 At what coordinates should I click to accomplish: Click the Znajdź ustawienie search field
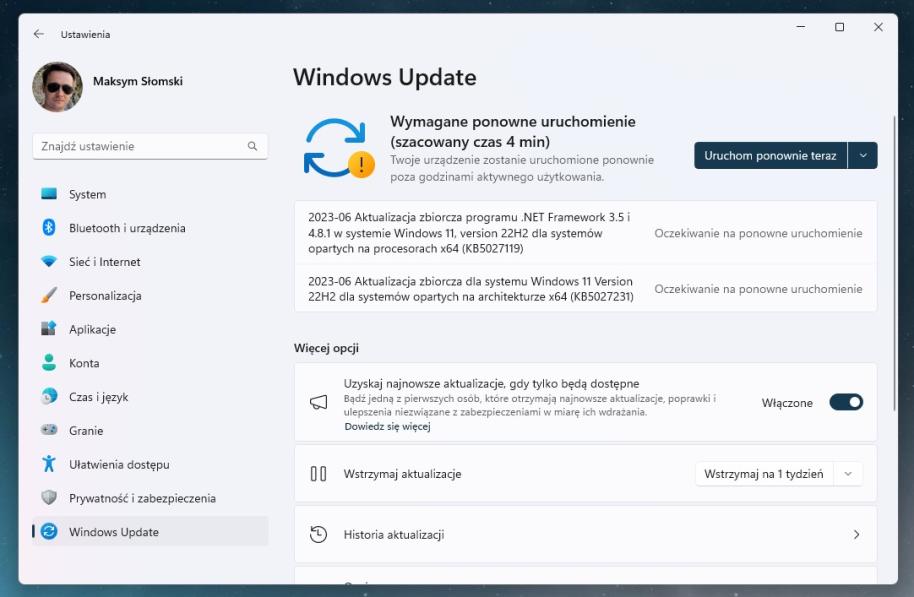pos(150,145)
